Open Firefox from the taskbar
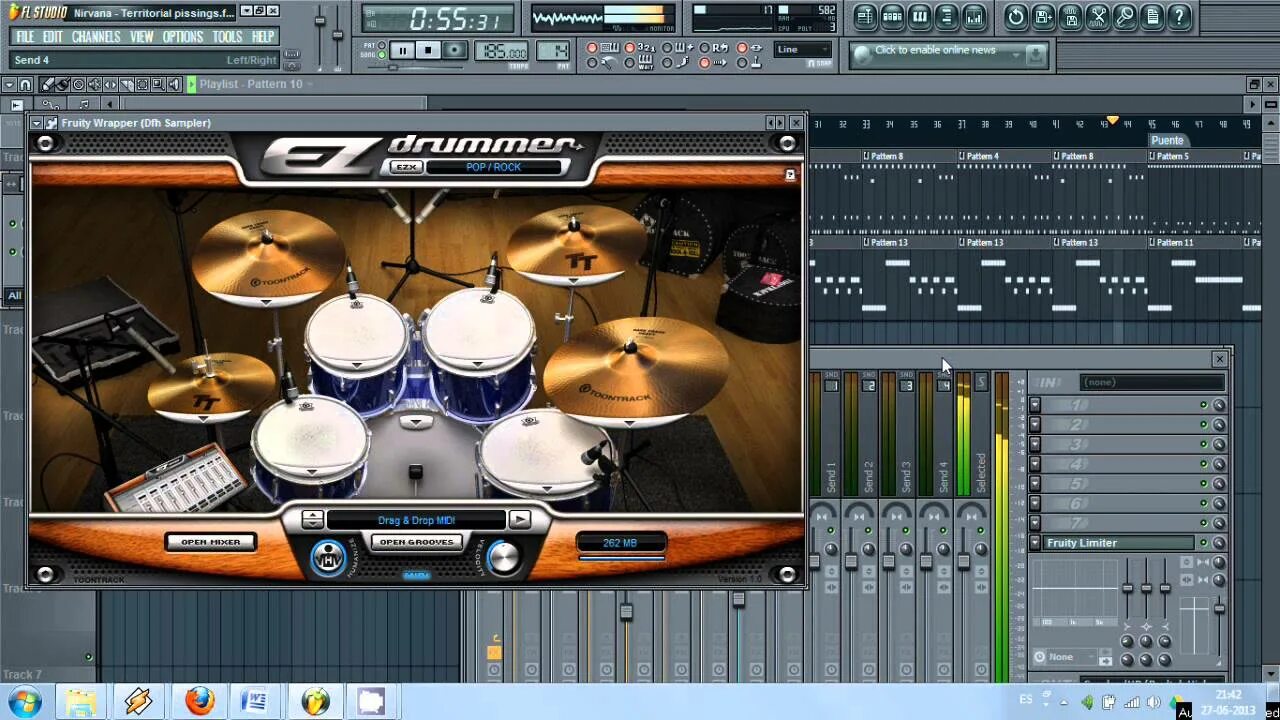The height and width of the screenshot is (720, 1280). 199,701
